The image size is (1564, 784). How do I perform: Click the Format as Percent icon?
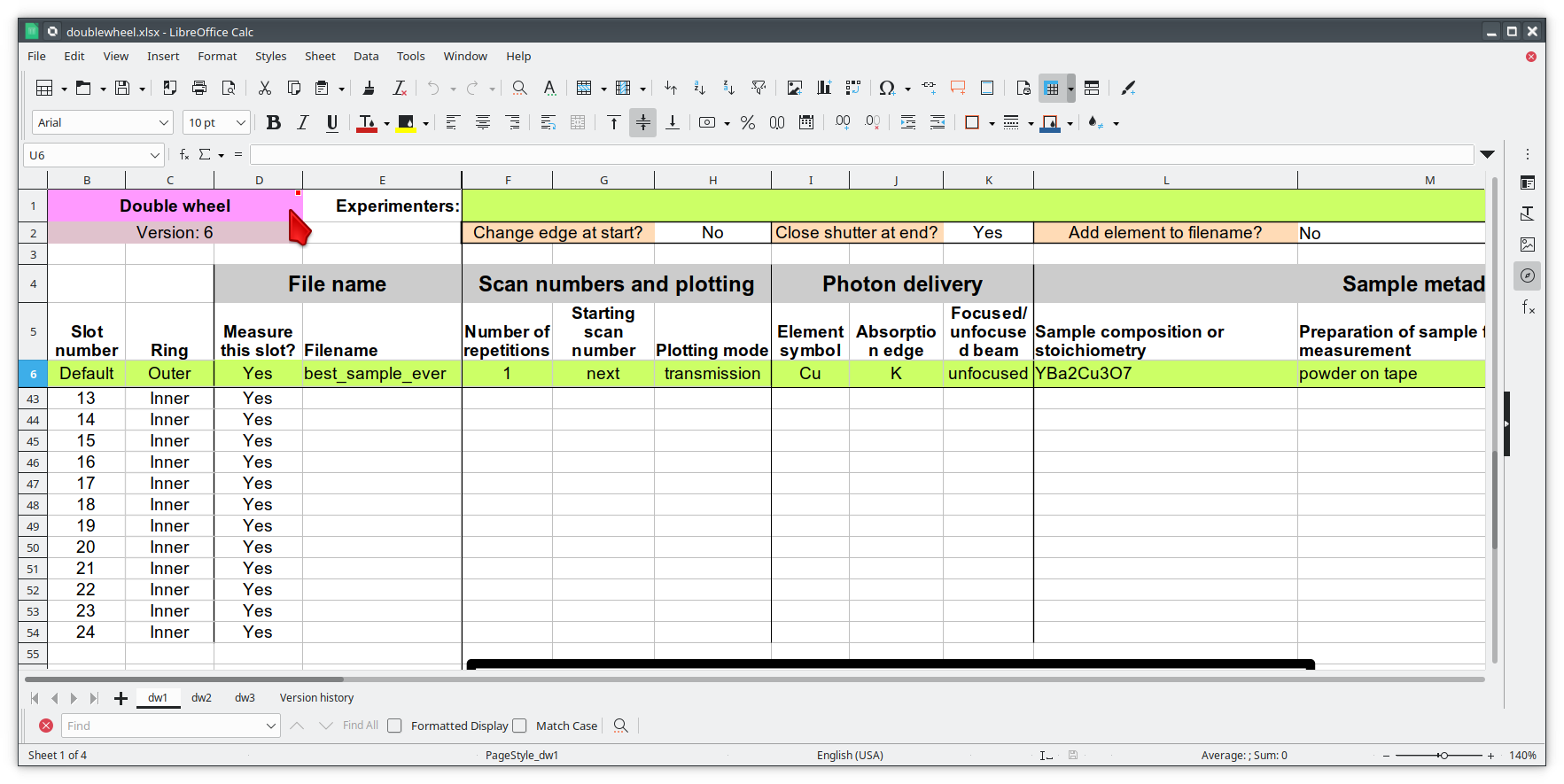pos(748,122)
